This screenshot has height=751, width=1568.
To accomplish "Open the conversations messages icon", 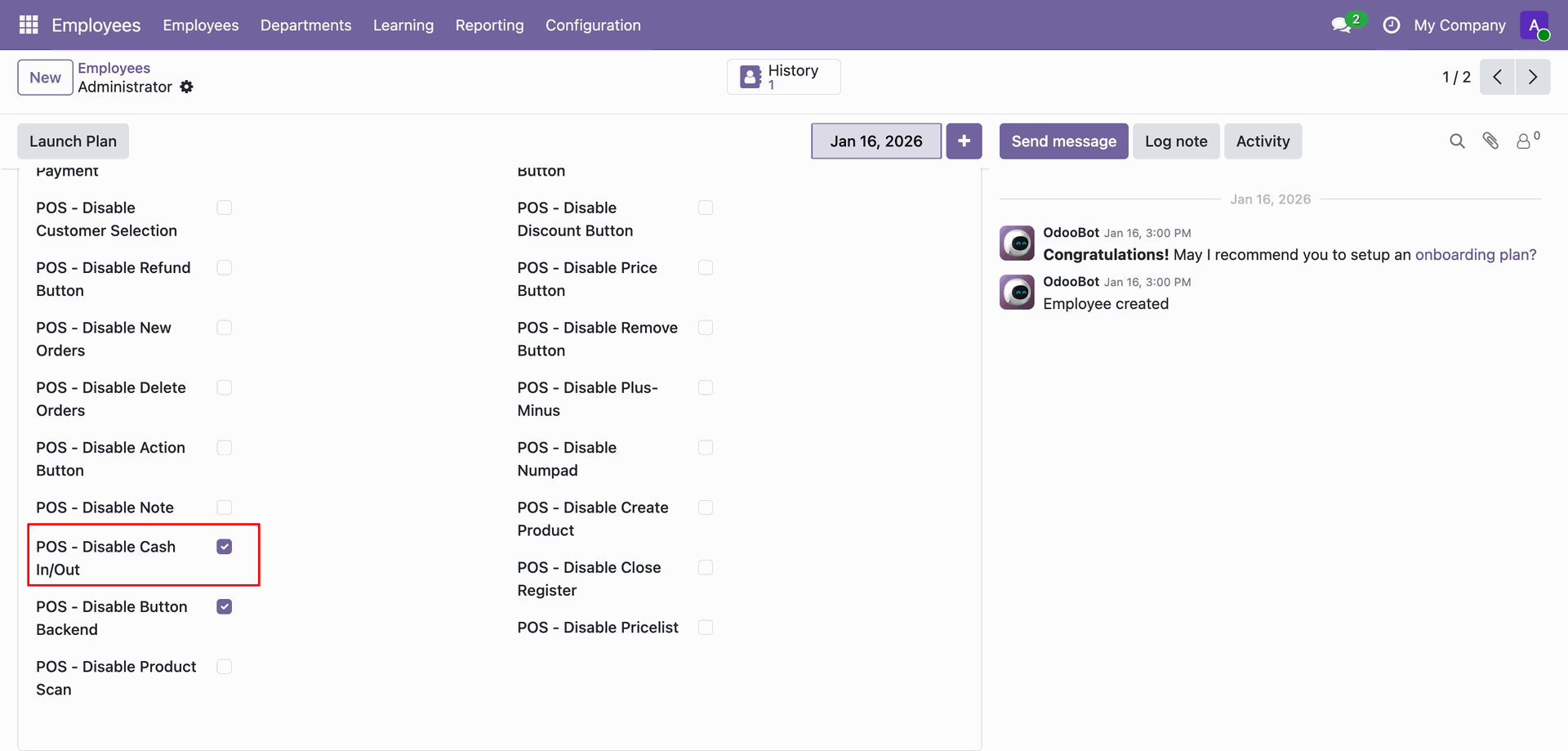I will pyautogui.click(x=1341, y=25).
